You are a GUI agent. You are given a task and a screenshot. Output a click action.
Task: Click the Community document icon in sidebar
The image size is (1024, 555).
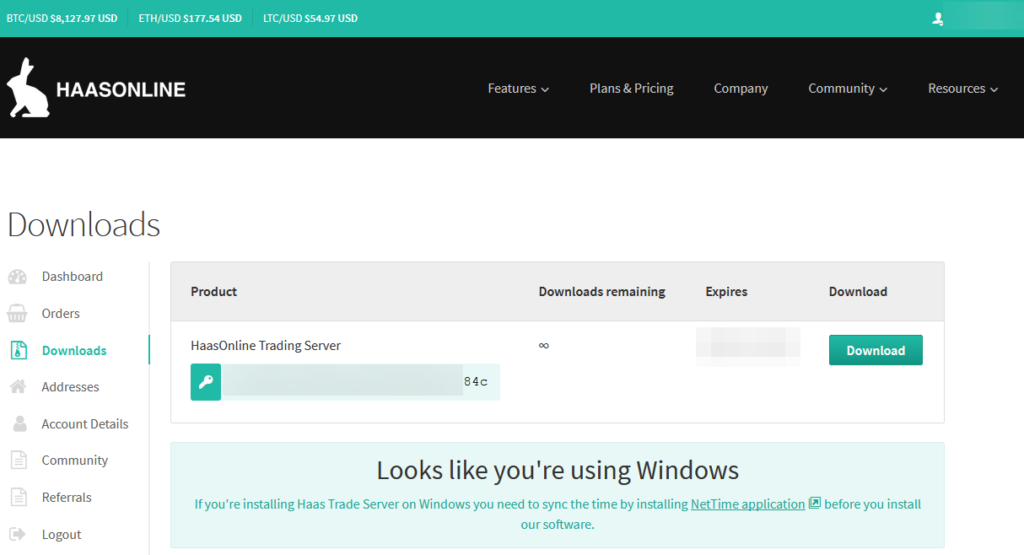(19, 460)
